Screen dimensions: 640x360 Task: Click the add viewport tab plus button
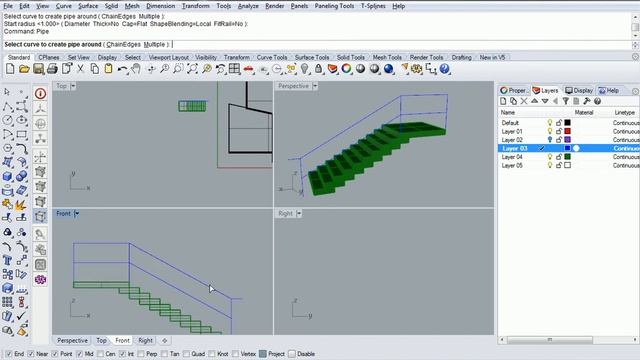164,340
